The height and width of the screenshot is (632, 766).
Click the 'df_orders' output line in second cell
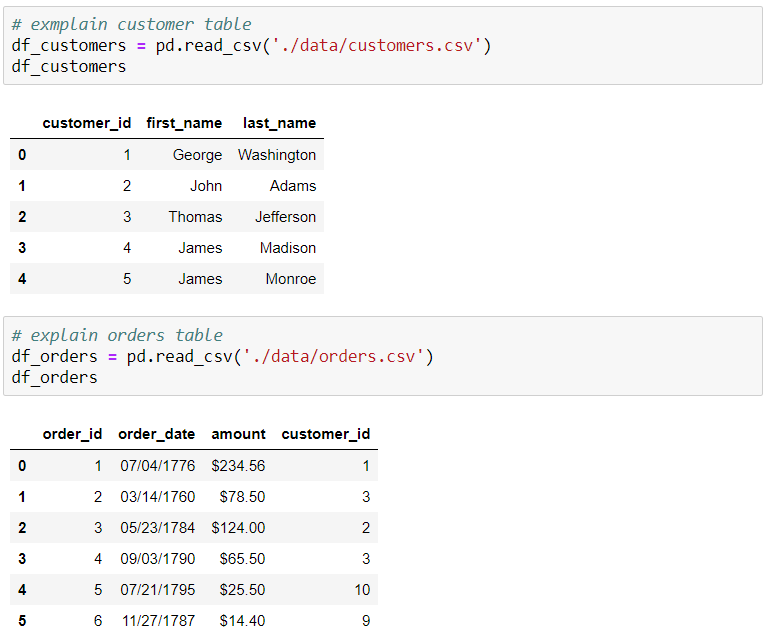pos(55,378)
